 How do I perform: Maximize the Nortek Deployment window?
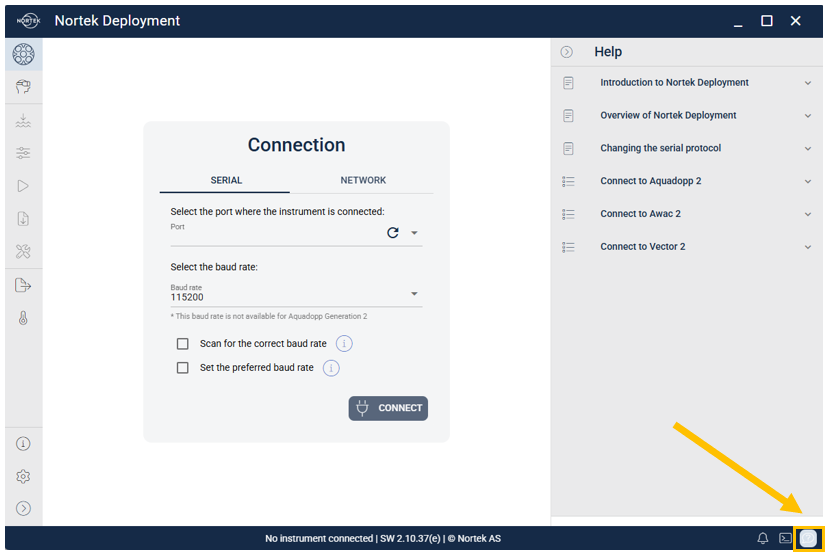click(x=767, y=21)
